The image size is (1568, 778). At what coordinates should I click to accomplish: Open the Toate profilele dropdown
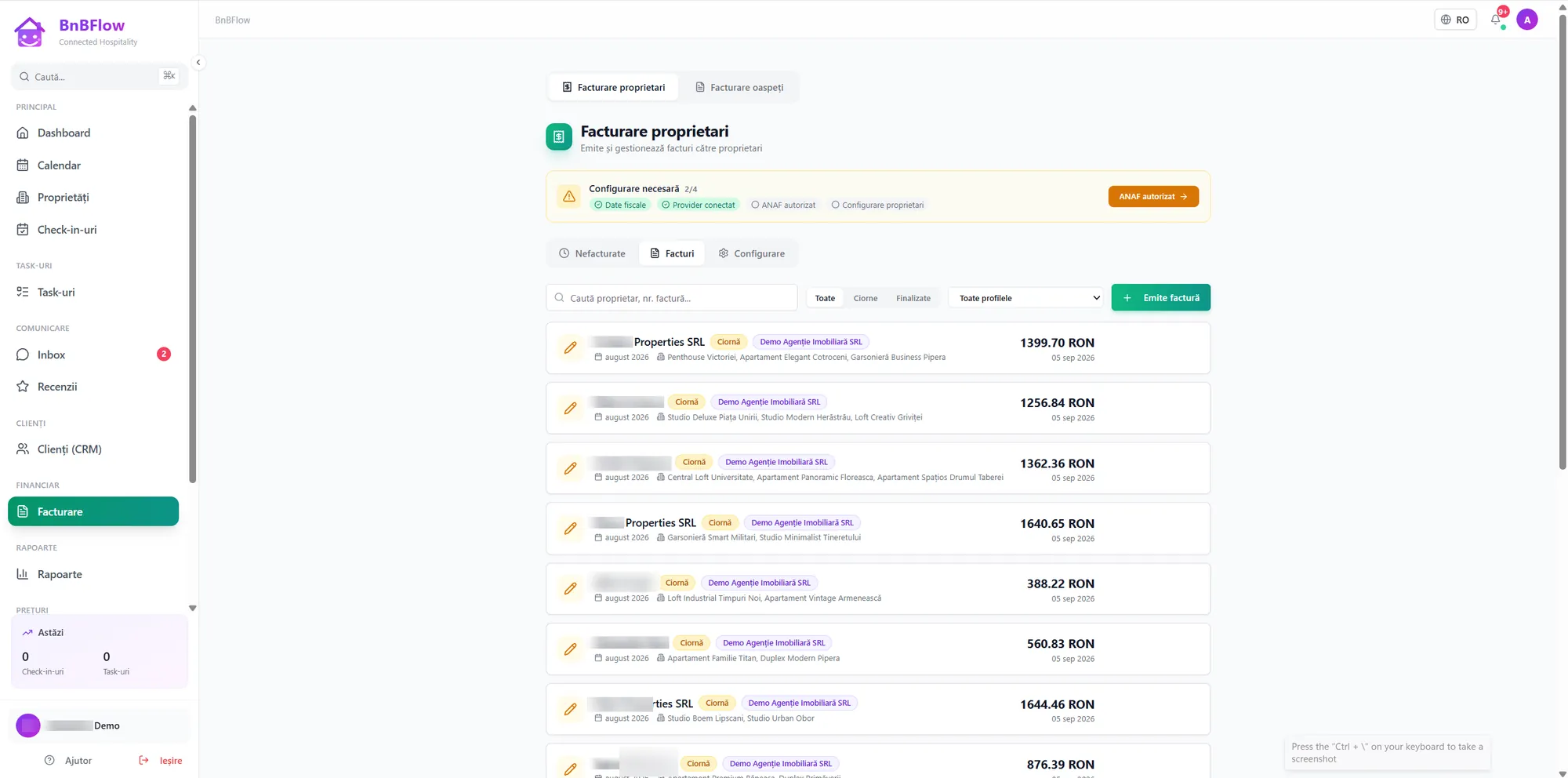pos(1029,298)
